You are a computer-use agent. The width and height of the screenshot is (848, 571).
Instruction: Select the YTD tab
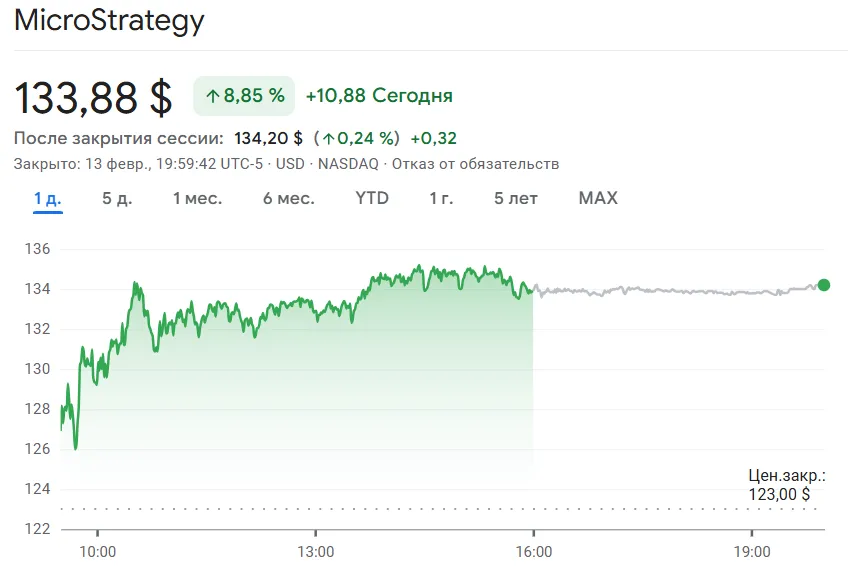372,198
